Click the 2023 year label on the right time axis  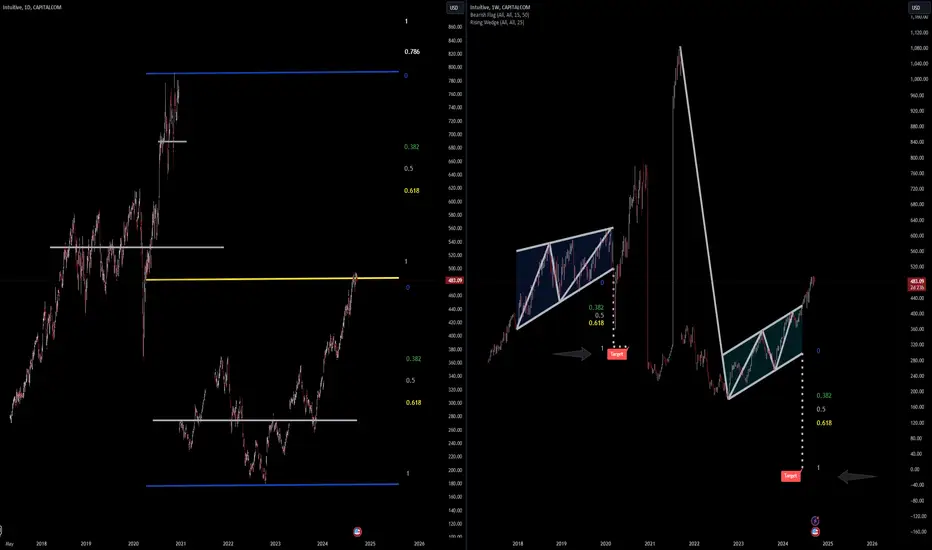pos(738,543)
